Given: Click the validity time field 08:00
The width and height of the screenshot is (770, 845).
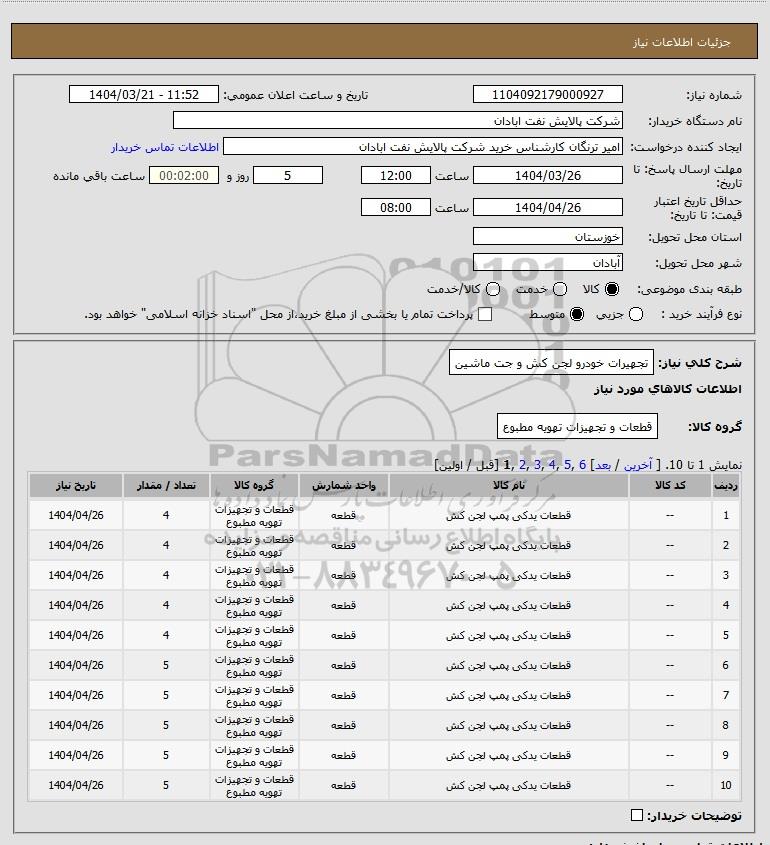Looking at the screenshot, I should (x=396, y=207).
